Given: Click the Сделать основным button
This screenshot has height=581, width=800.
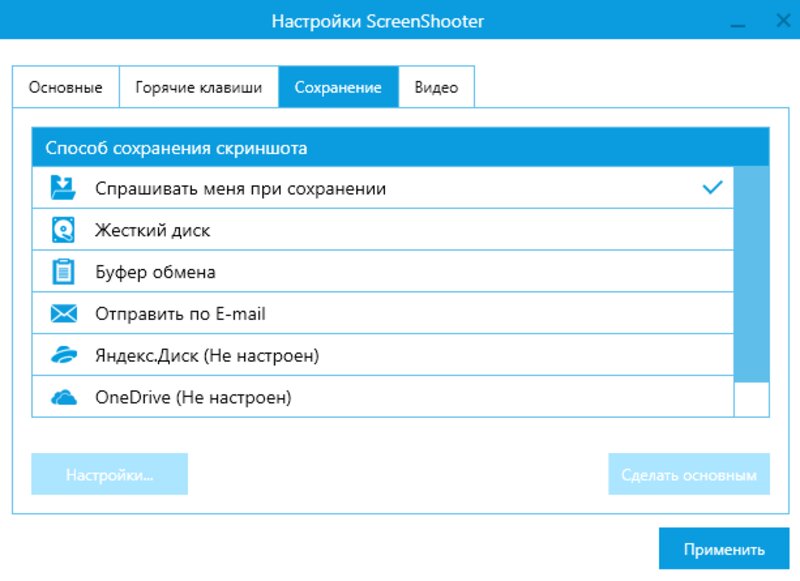Looking at the screenshot, I should click(x=688, y=474).
